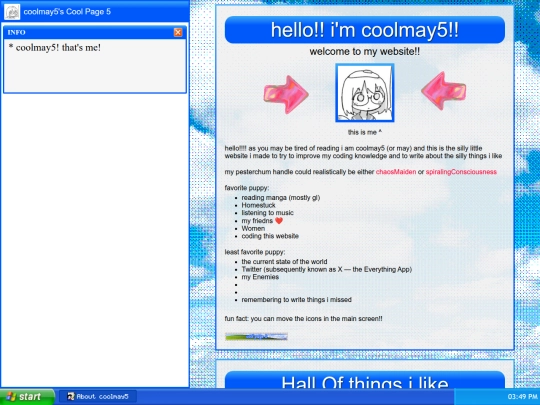
Task: Click the small green banner button at the bottom
Action: click(x=256, y=336)
